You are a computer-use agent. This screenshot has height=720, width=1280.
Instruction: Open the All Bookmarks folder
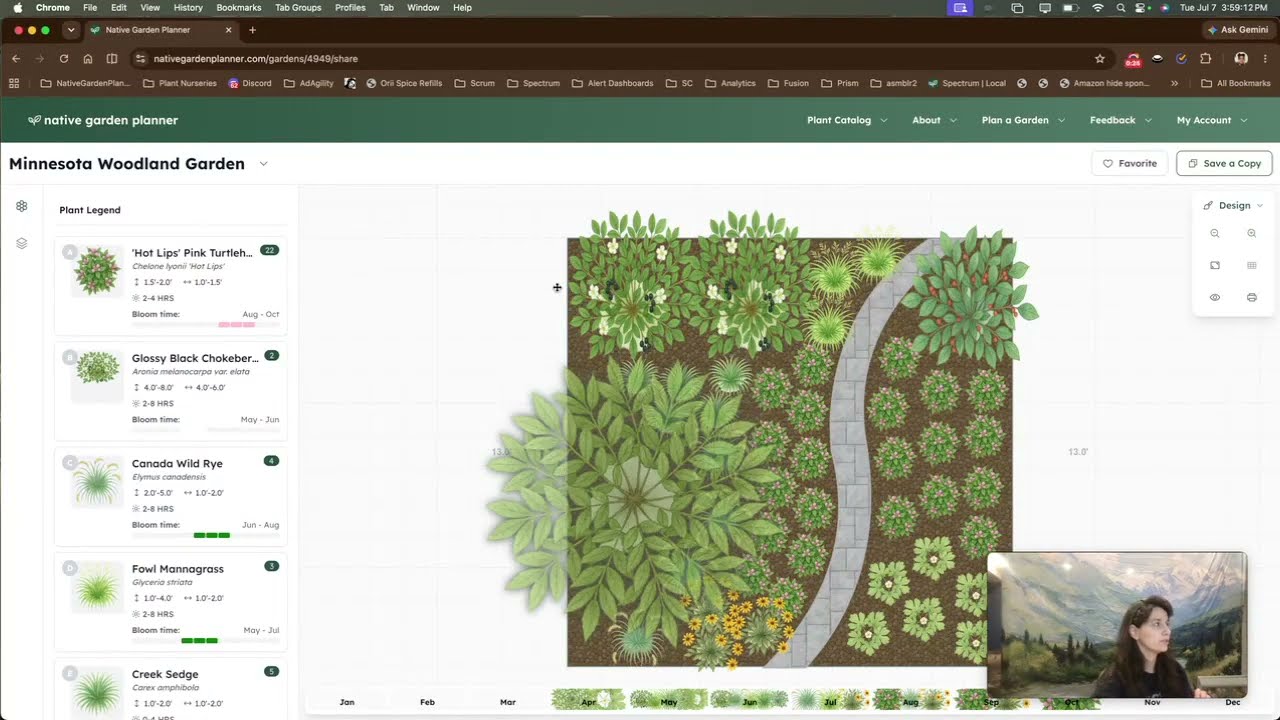[x=1235, y=83]
